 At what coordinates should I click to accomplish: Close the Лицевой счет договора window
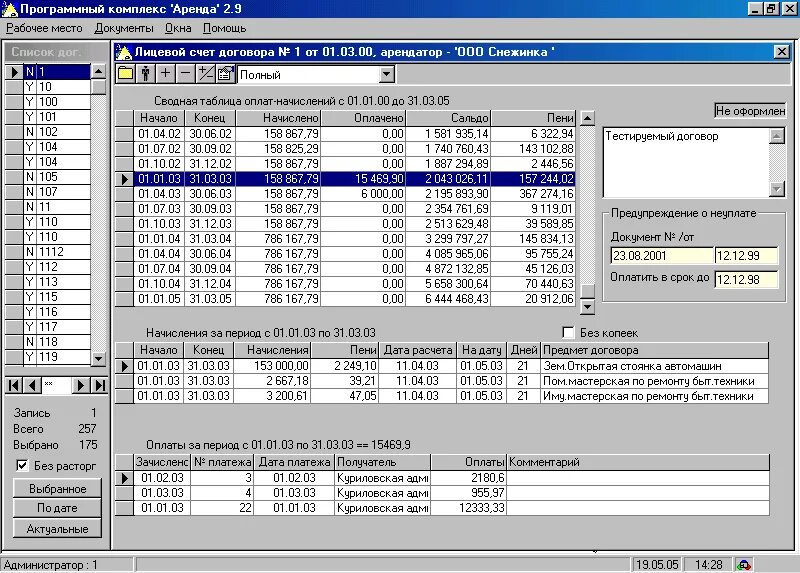click(x=781, y=52)
